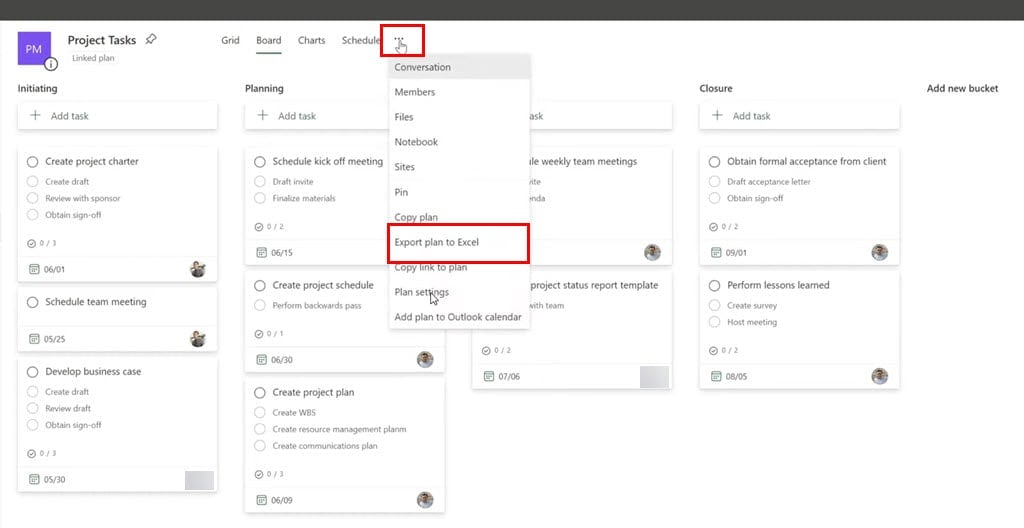
Task: Click calendar icon for 05/25 due date
Action: click(35, 339)
